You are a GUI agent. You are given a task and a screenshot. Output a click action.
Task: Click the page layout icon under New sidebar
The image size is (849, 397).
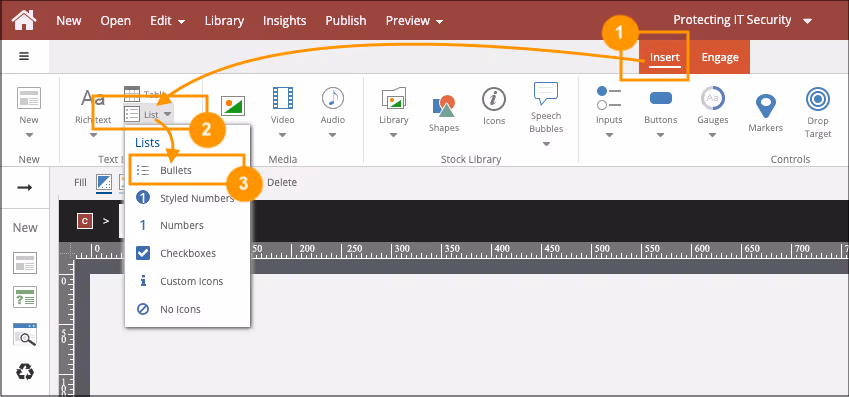(x=25, y=263)
